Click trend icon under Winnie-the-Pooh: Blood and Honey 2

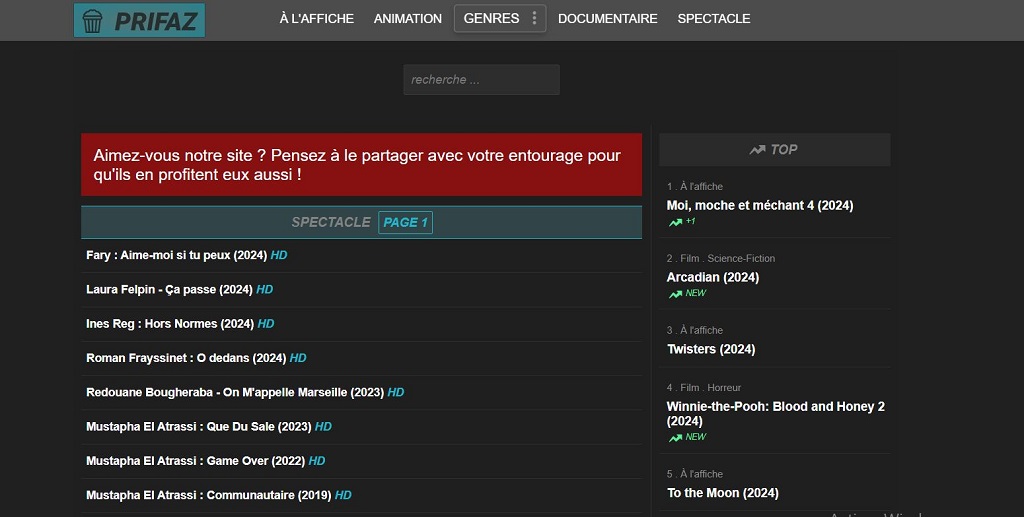(x=676, y=438)
